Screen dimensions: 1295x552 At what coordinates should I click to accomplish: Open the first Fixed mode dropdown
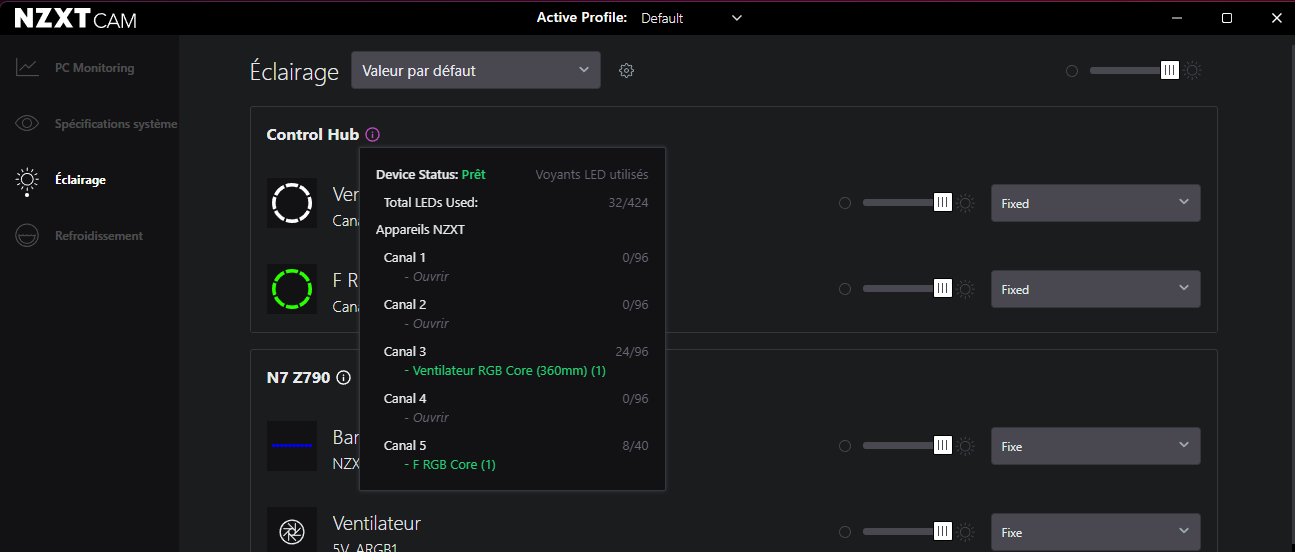[x=1095, y=203]
